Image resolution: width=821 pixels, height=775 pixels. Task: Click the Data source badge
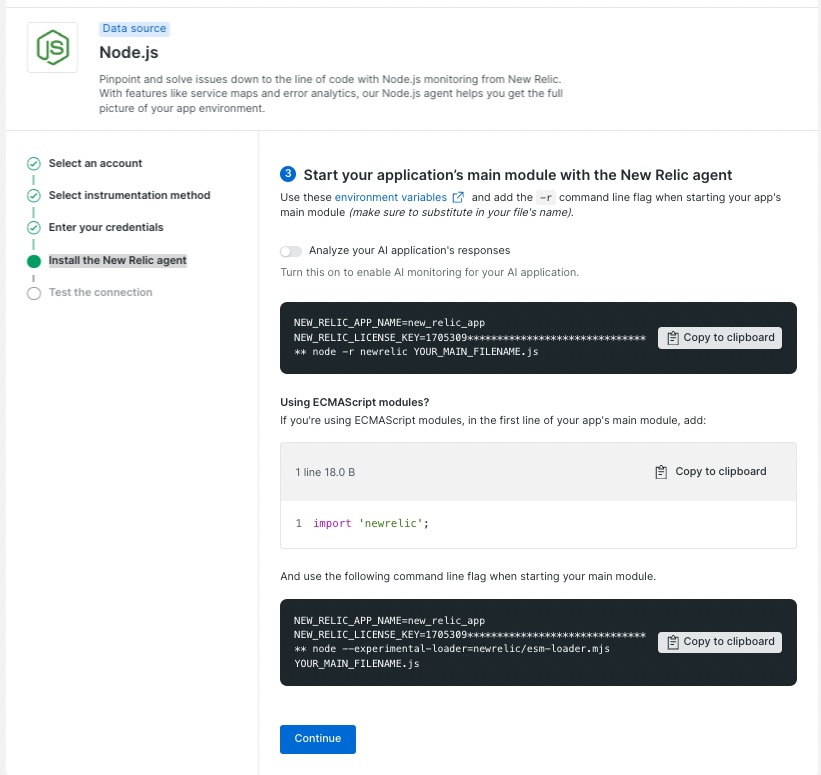[134, 28]
